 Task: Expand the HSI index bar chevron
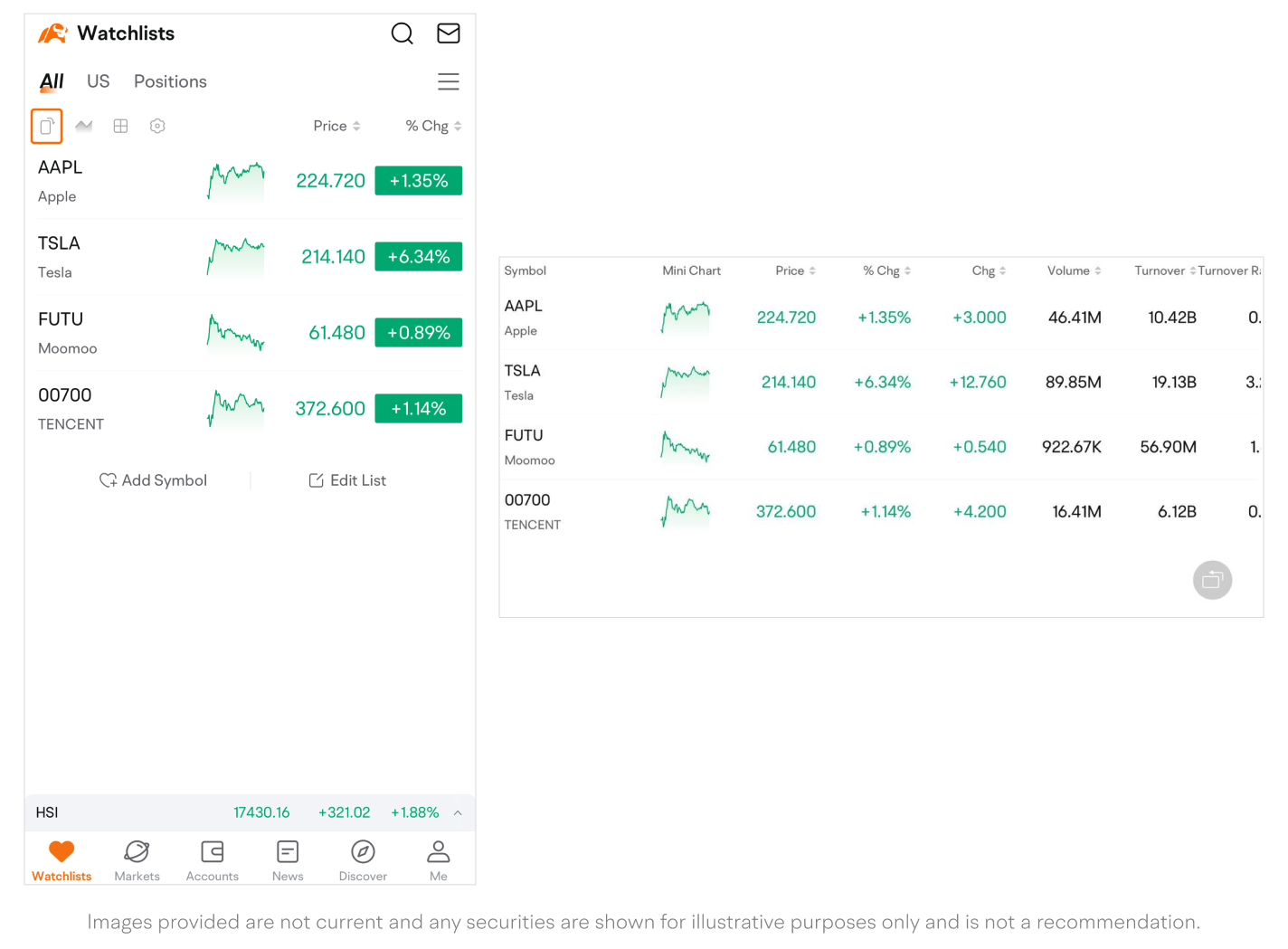click(x=458, y=812)
